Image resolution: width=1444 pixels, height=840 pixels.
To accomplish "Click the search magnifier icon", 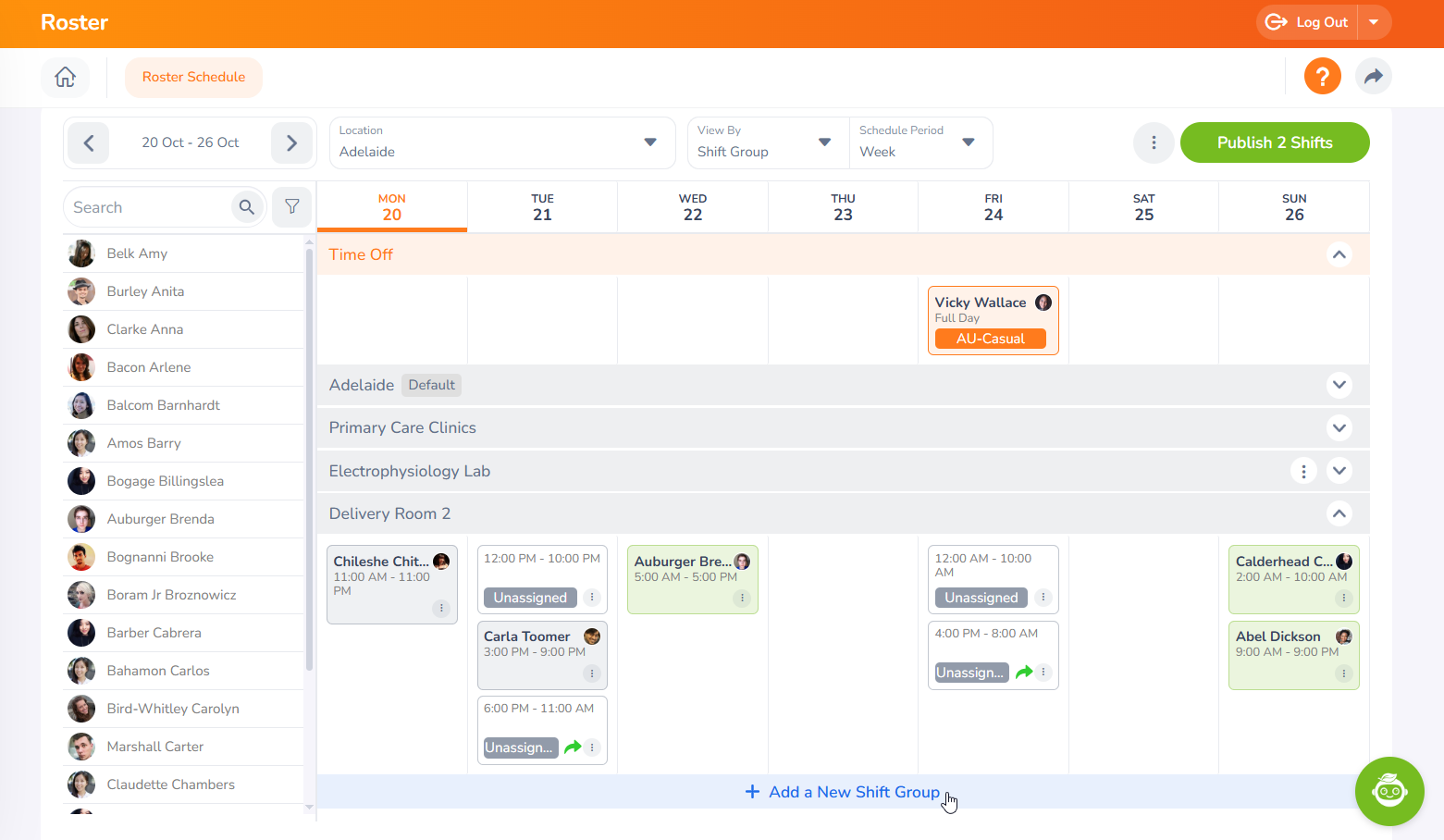I will [x=247, y=207].
